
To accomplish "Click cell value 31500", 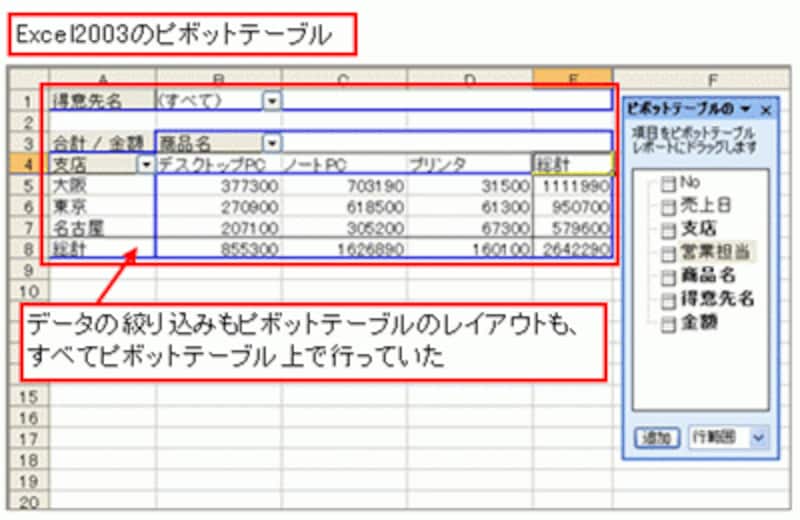I will click(x=469, y=186).
